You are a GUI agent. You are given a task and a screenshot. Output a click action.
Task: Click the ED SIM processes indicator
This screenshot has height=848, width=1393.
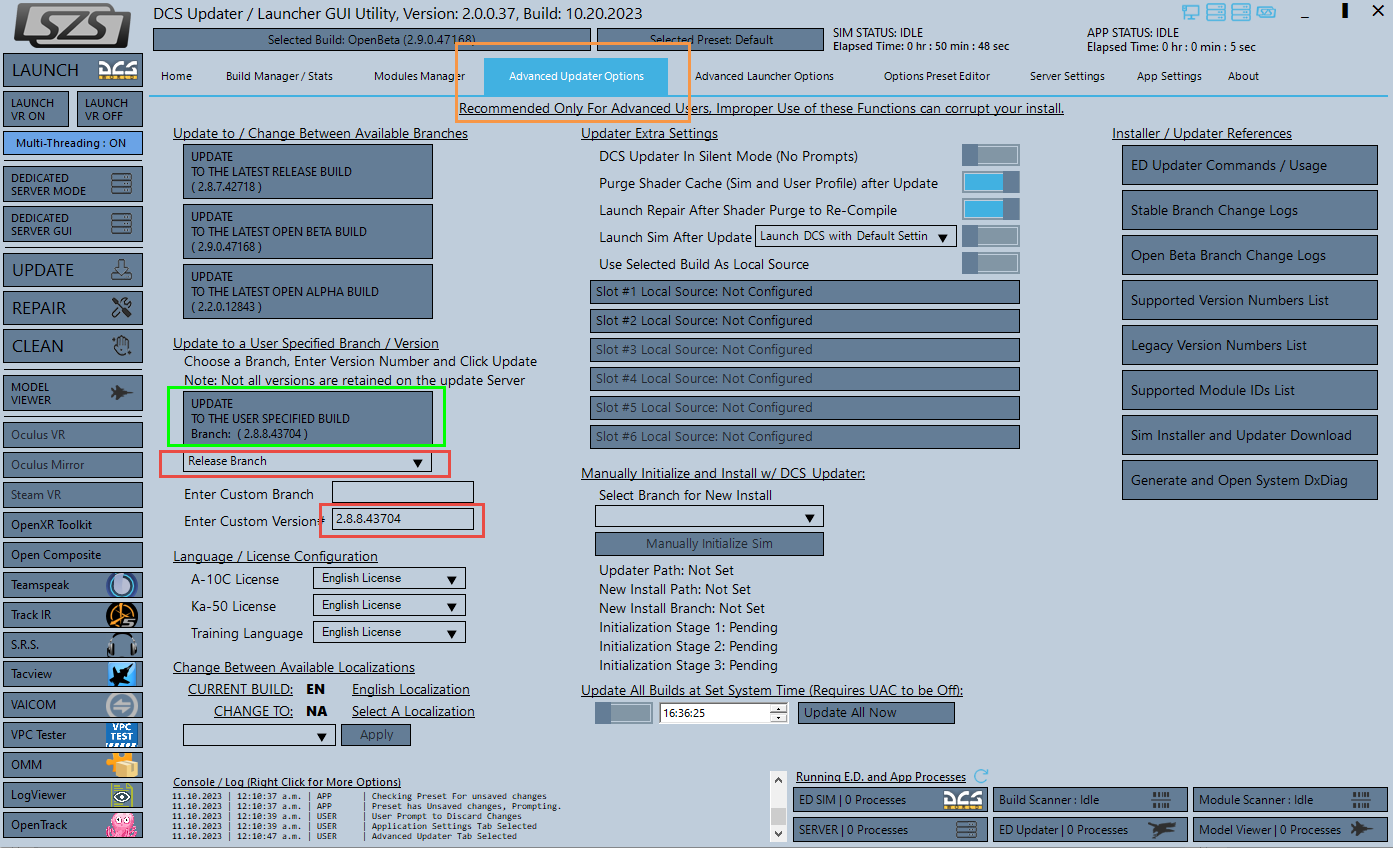point(891,800)
